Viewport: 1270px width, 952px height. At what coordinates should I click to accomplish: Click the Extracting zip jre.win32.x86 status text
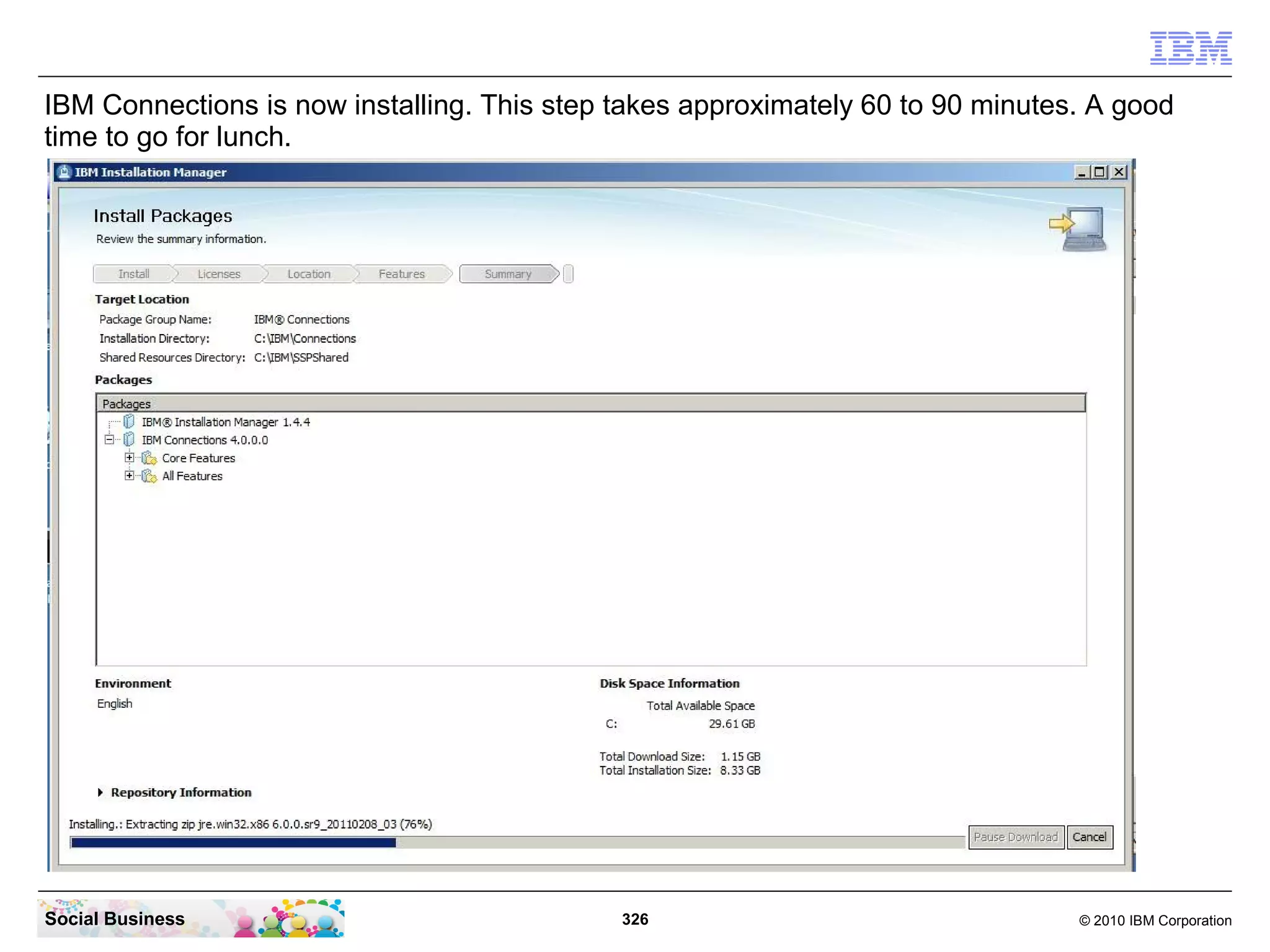pos(251,824)
